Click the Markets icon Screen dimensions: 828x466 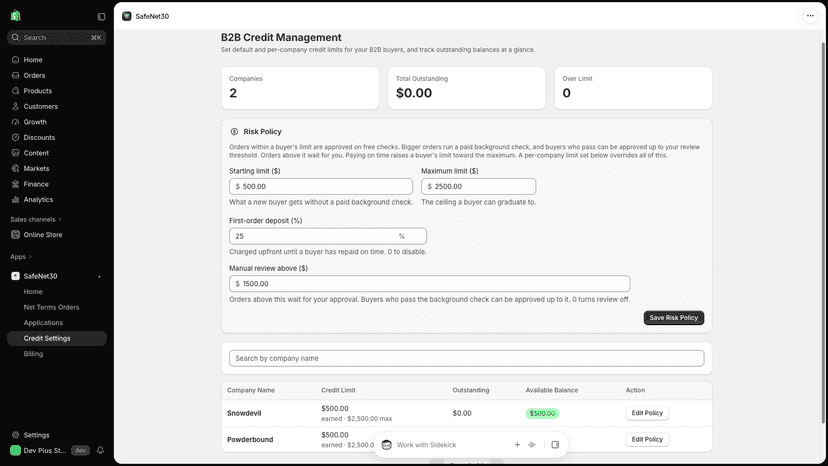tap(15, 169)
